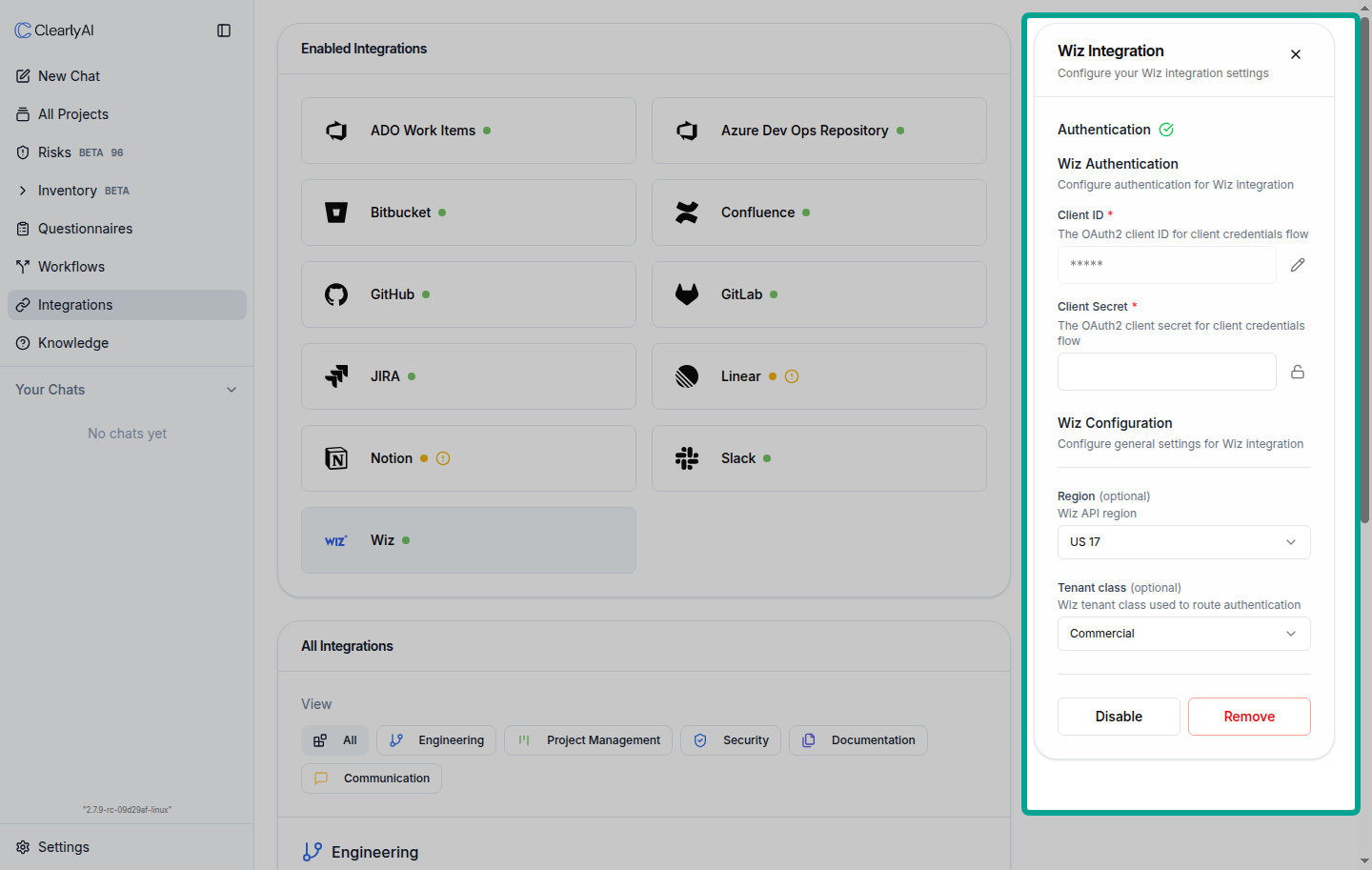The height and width of the screenshot is (870, 1372).
Task: Open the GitHub integration label
Action: point(393,294)
